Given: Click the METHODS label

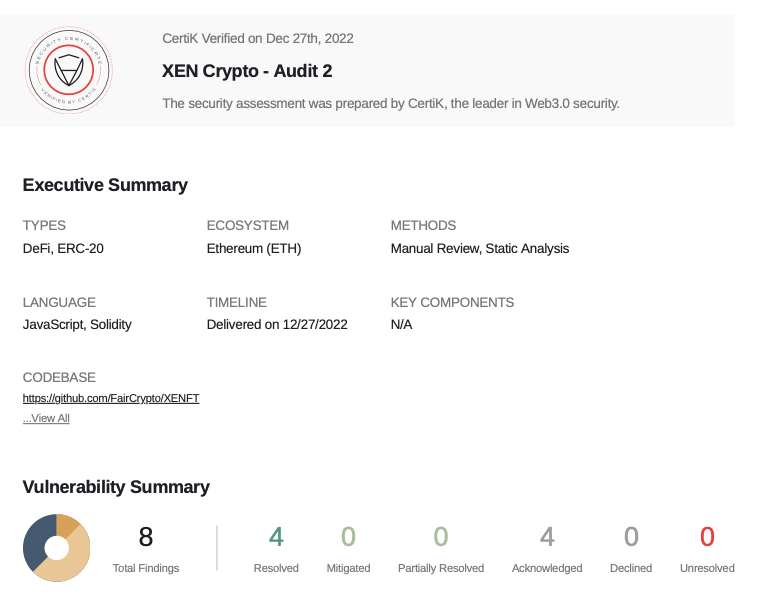Looking at the screenshot, I should [x=423, y=225].
